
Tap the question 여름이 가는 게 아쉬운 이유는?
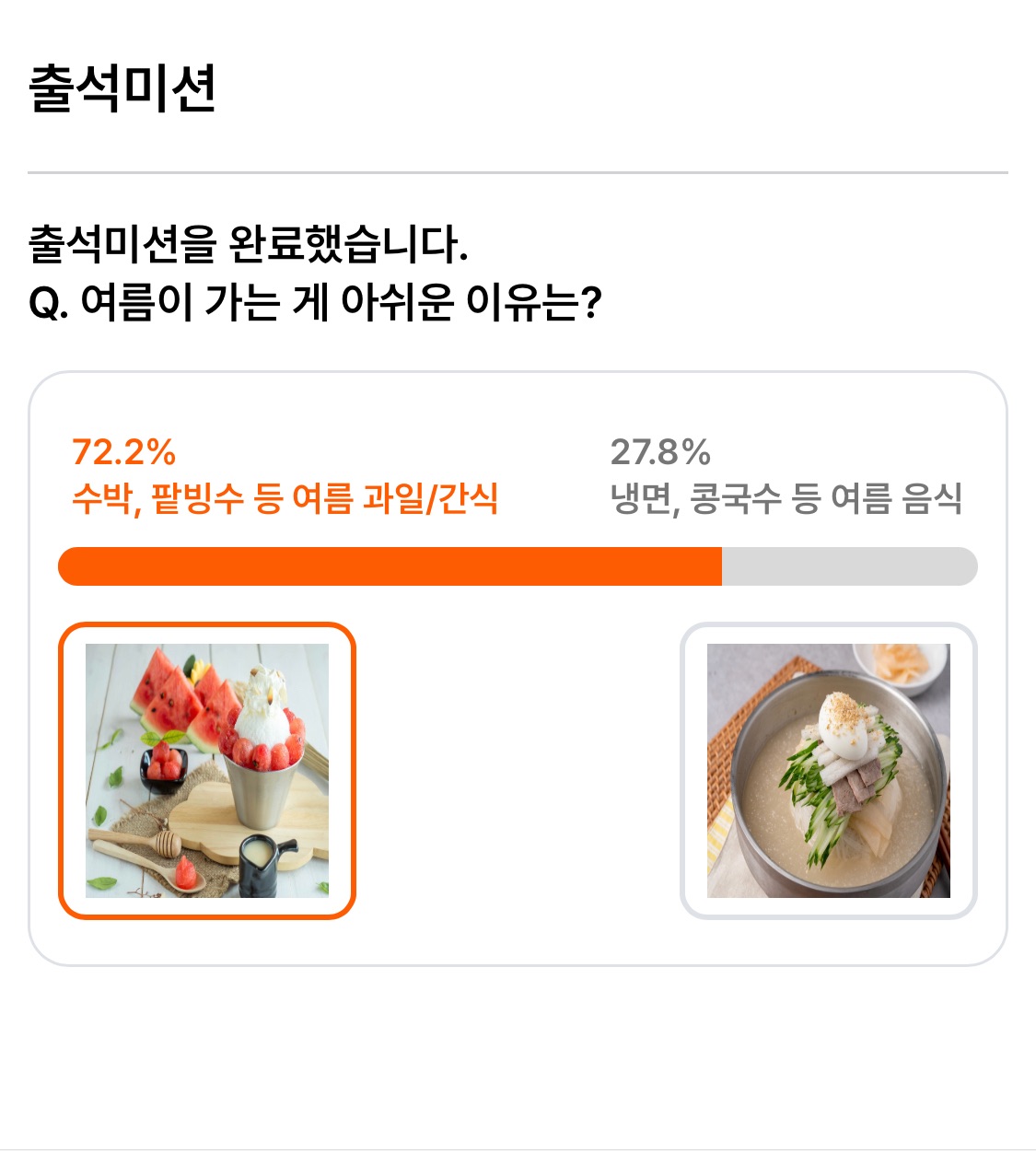click(x=315, y=301)
